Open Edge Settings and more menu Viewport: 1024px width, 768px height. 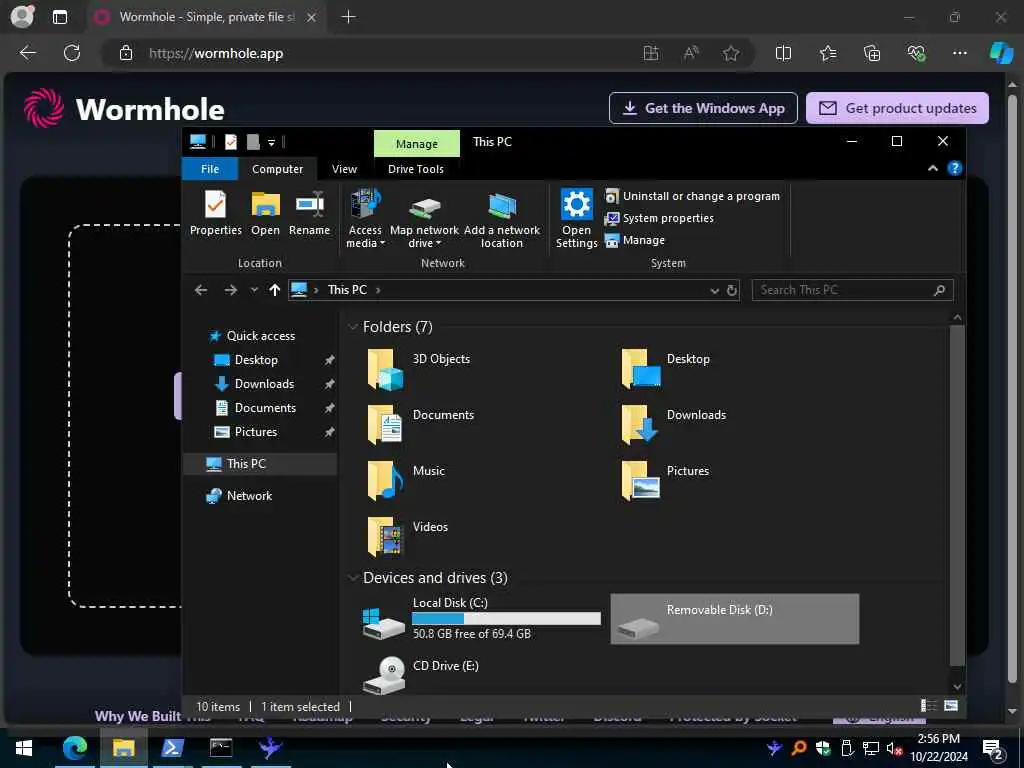point(959,53)
